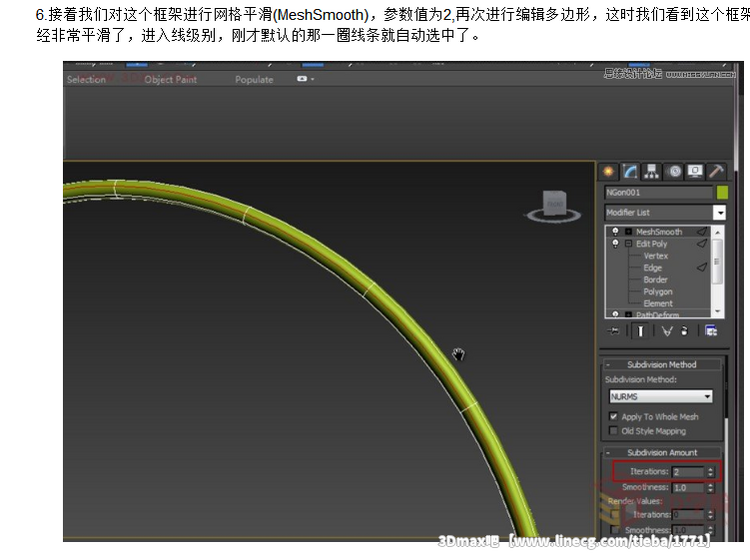750x560 pixels.
Task: Select MeshSmooth in modifier stack
Action: (659, 231)
